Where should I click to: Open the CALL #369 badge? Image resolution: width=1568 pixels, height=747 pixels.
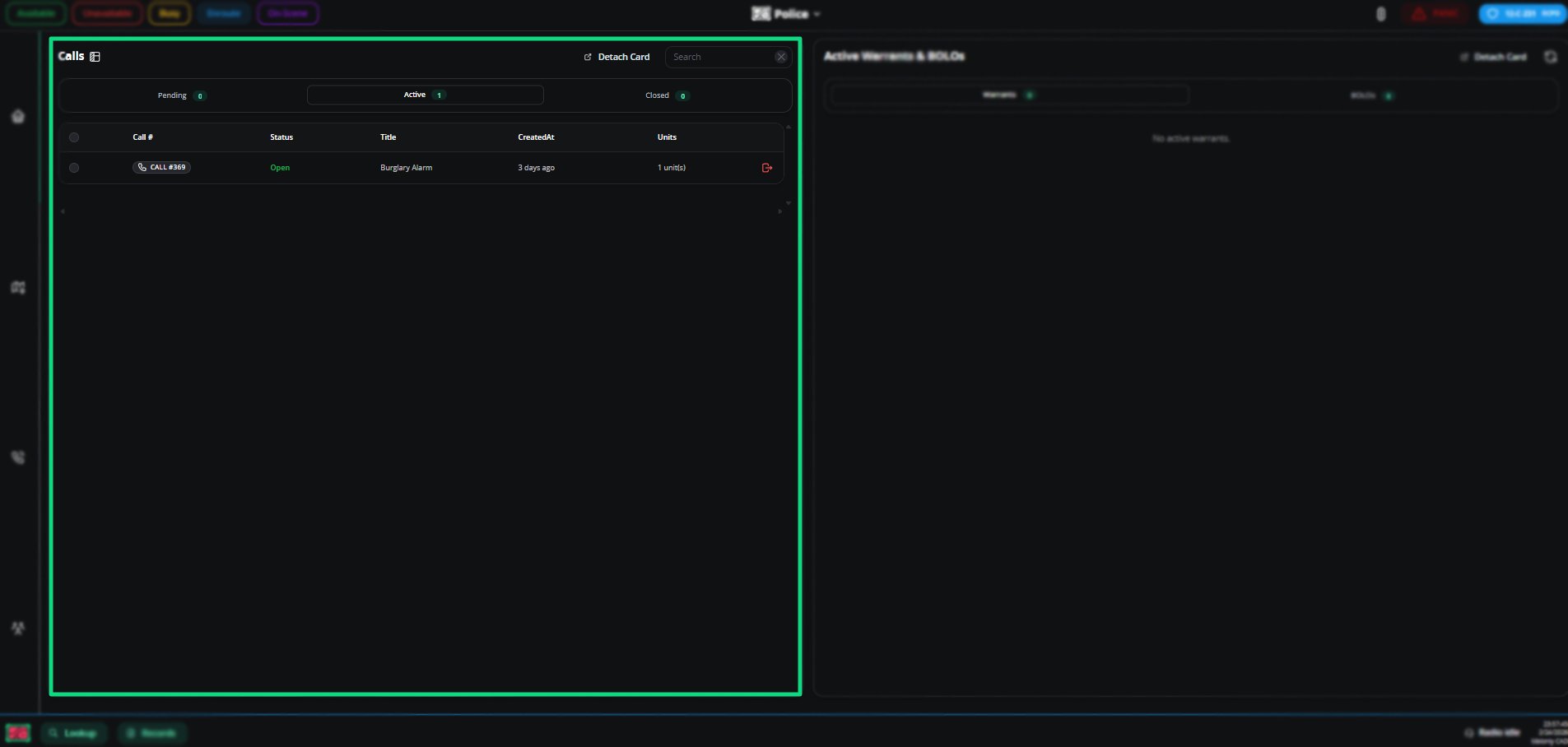click(161, 167)
